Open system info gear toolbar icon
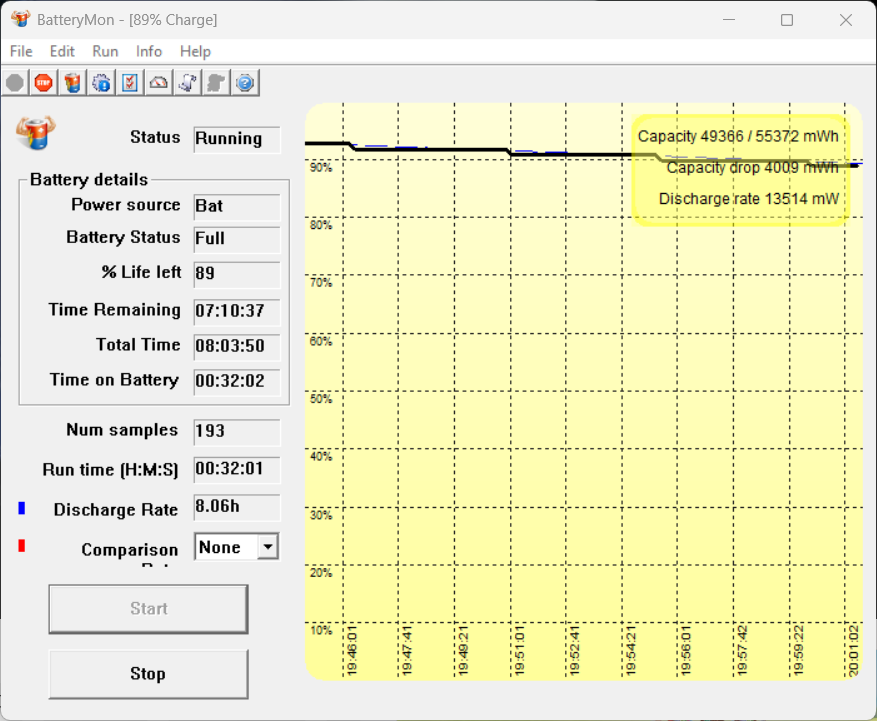This screenshot has height=721, width=877. [101, 83]
